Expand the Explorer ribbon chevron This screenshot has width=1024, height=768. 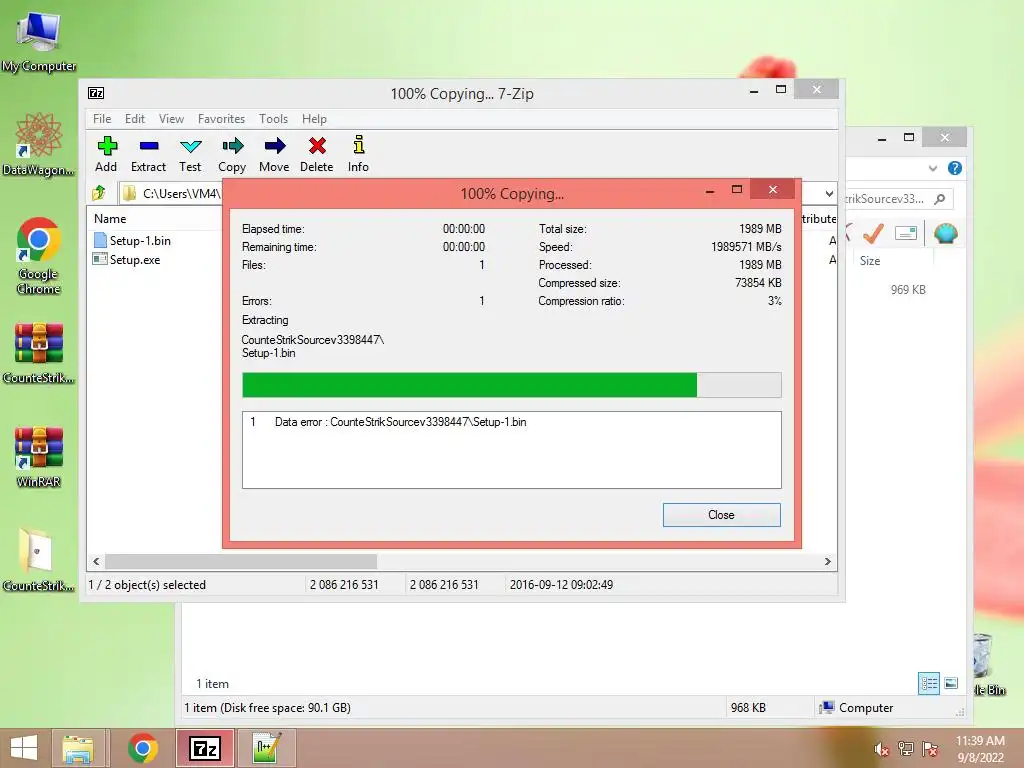pos(933,168)
